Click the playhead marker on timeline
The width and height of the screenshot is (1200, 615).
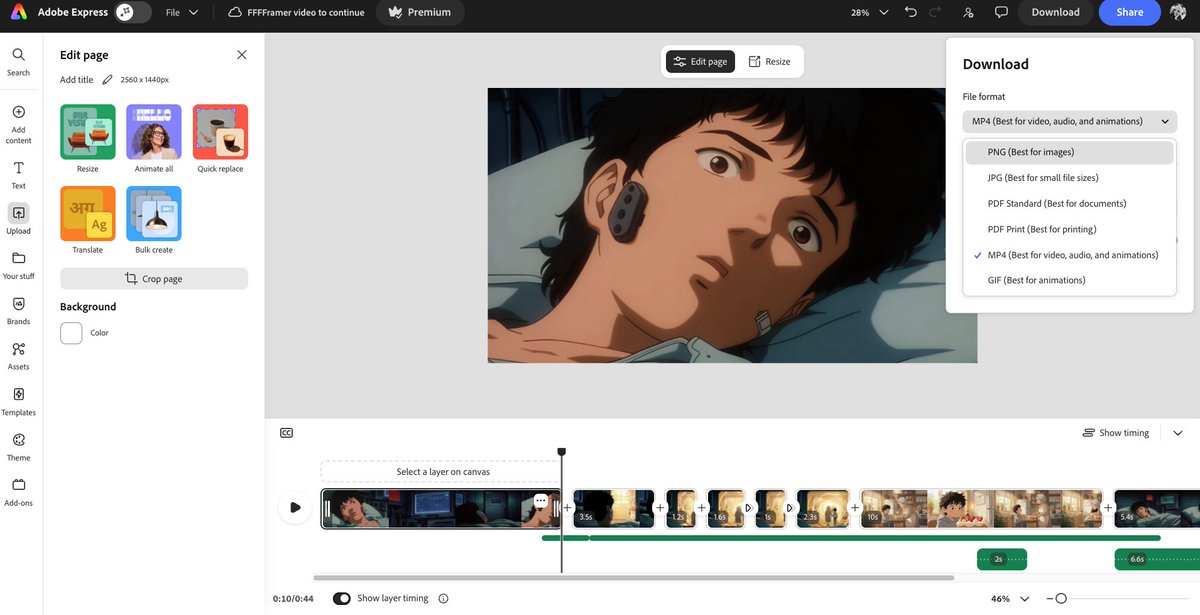[562, 453]
